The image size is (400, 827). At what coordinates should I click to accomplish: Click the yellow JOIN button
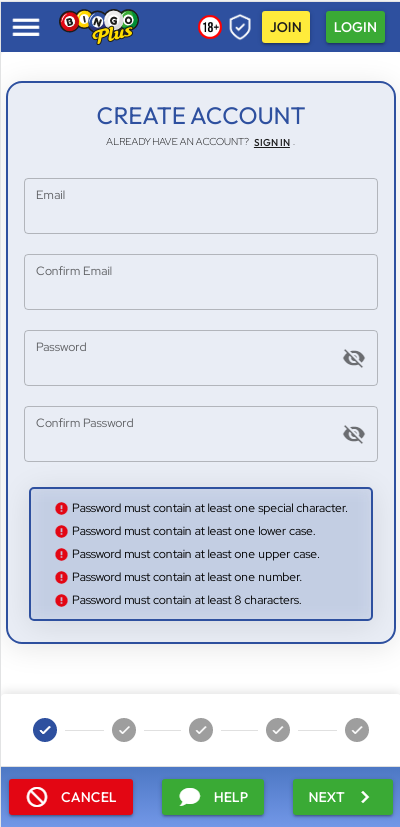[x=286, y=27]
